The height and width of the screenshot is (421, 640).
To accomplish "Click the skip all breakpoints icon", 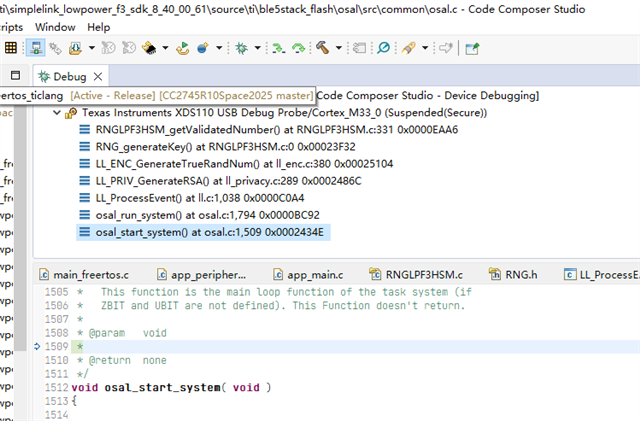I will pos(383,48).
